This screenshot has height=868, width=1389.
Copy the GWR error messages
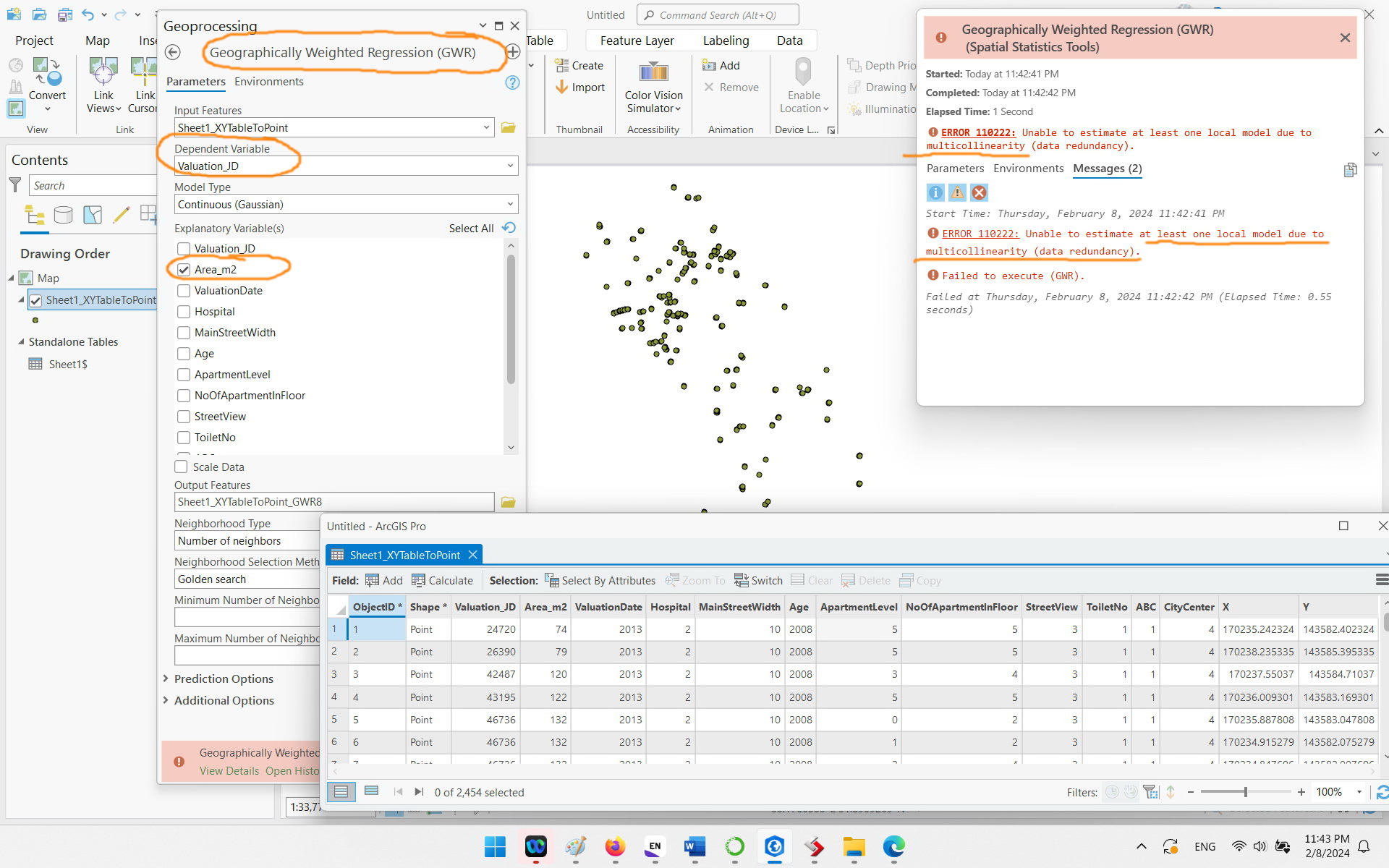coord(1350,170)
